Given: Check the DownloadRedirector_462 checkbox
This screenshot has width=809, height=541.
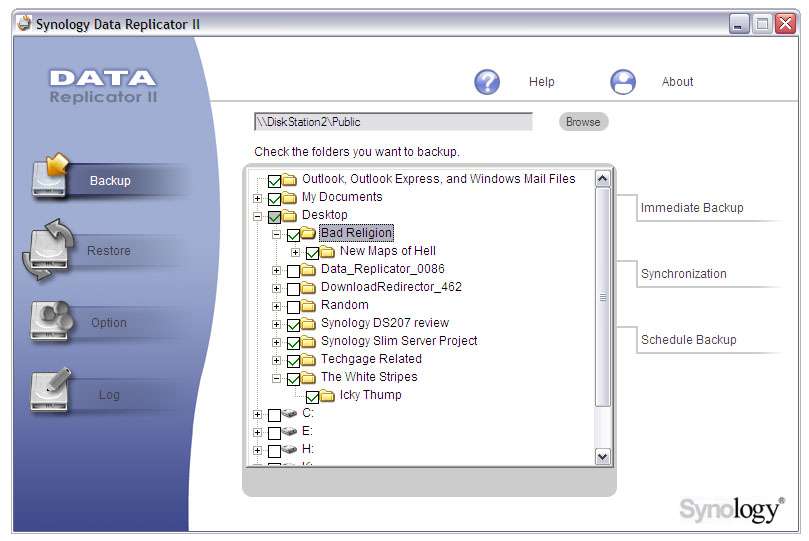Looking at the screenshot, I should (293, 289).
